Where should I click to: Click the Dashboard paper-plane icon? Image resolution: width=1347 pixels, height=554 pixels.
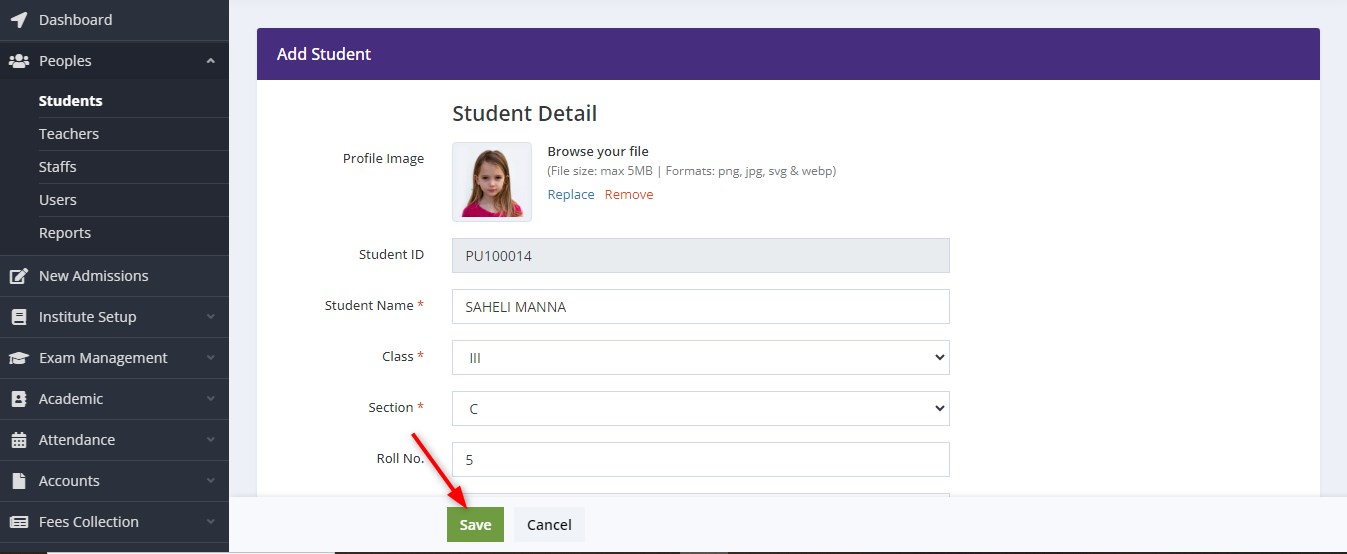(x=18, y=20)
